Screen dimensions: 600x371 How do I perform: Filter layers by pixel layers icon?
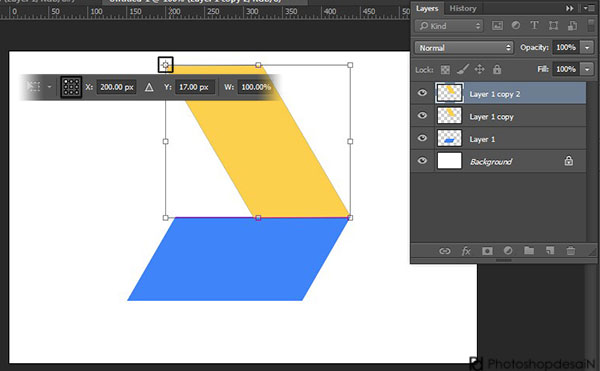pyautogui.click(x=497, y=26)
